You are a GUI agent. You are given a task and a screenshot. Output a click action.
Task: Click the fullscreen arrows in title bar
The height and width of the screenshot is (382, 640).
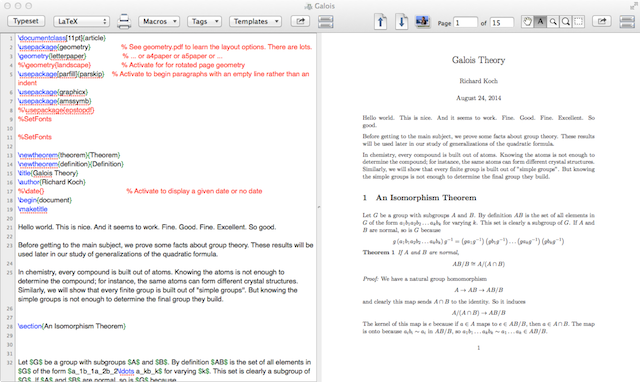[633, 6]
